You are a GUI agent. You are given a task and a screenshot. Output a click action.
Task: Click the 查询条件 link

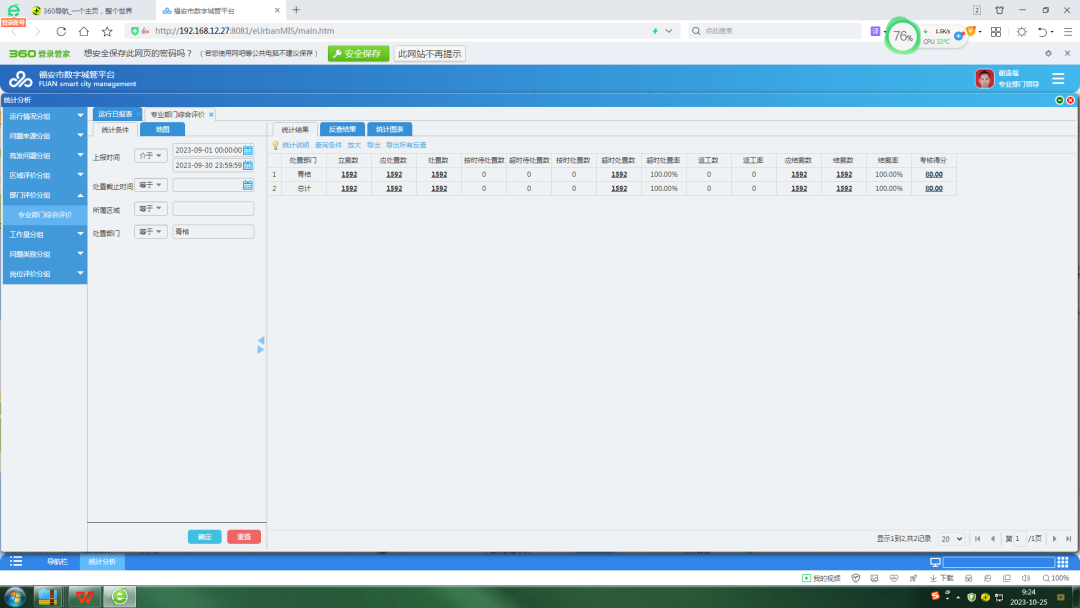(x=329, y=145)
